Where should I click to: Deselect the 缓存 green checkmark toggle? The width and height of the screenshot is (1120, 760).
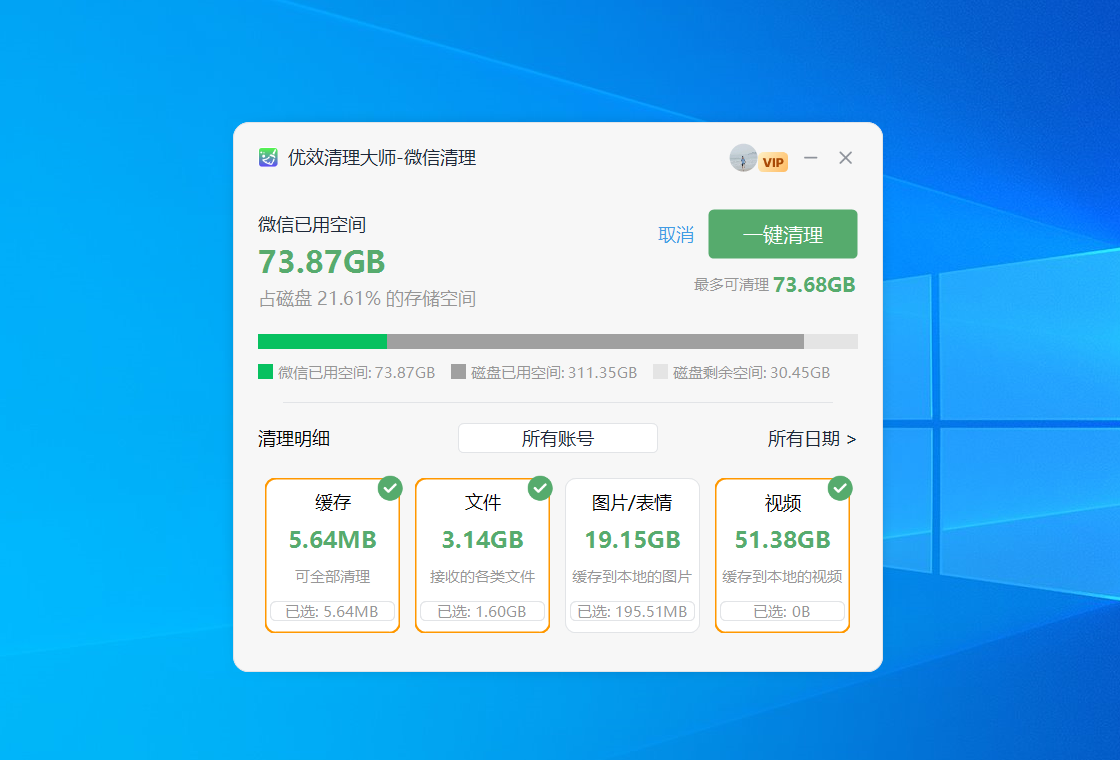coord(390,489)
